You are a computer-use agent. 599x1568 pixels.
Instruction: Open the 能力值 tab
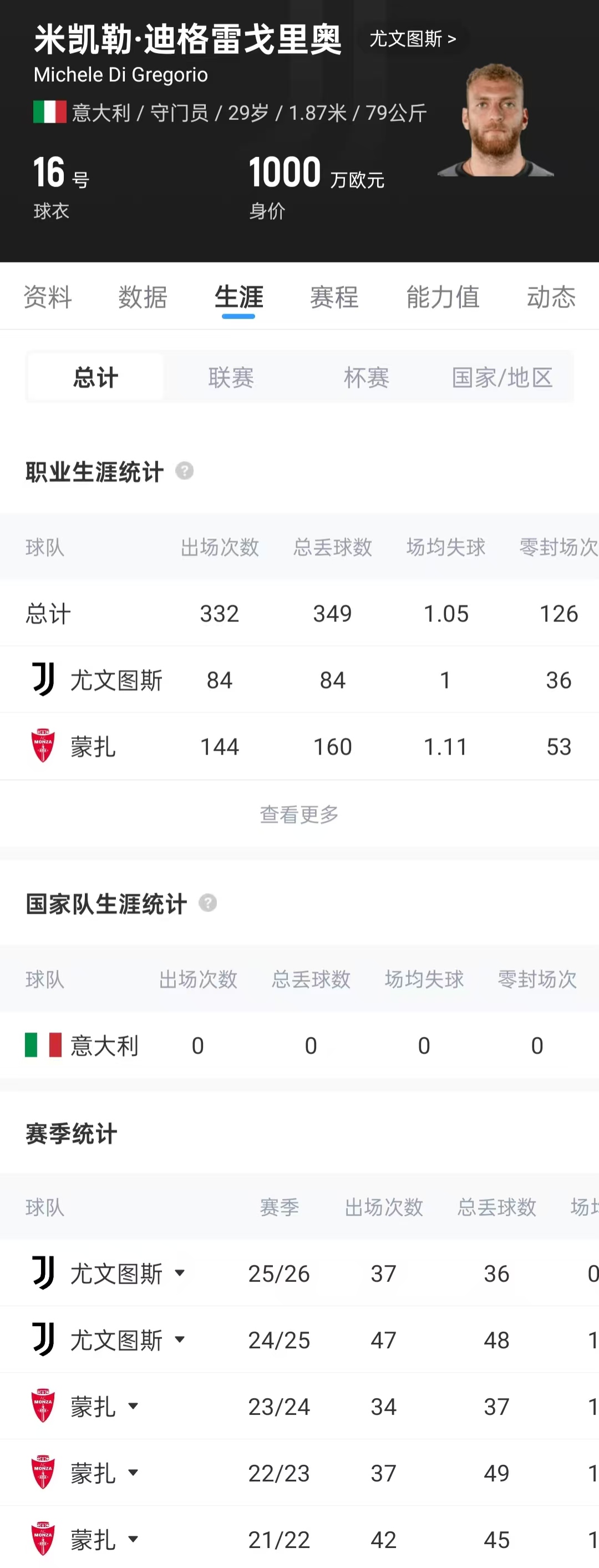point(443,297)
